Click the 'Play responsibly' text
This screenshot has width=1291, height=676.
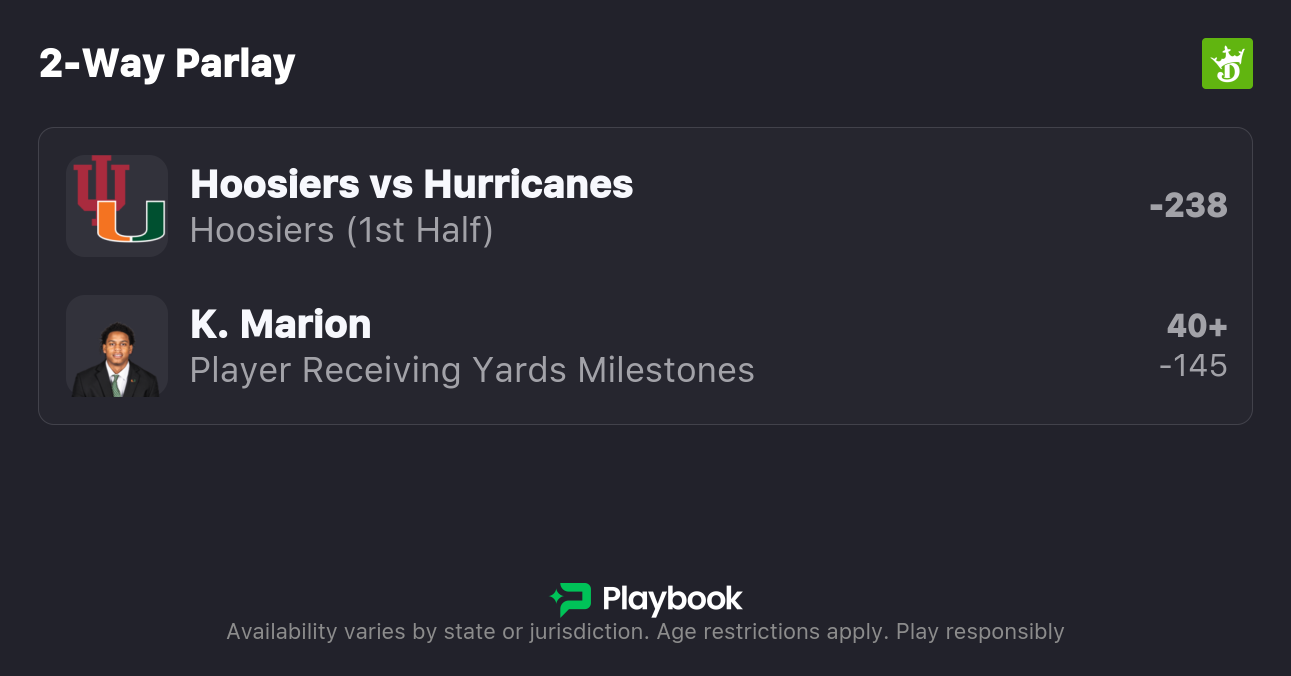[980, 632]
